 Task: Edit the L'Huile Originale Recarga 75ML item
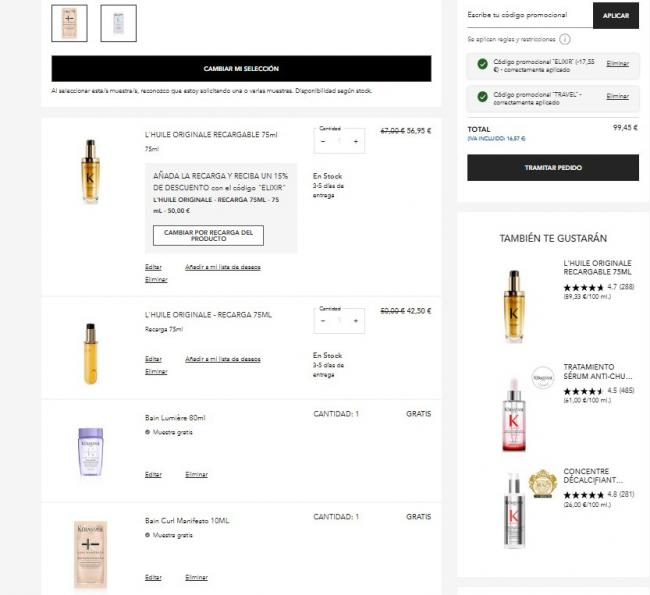[x=153, y=359]
